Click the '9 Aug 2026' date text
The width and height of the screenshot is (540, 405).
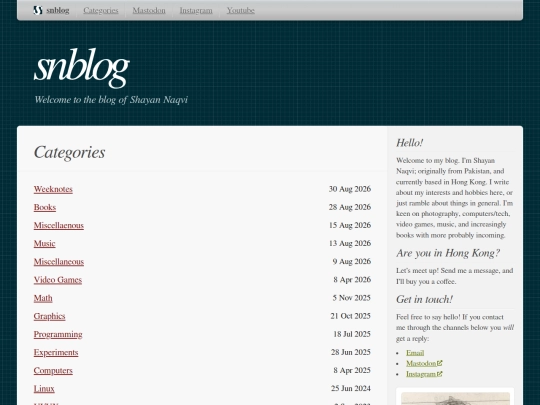(352, 261)
